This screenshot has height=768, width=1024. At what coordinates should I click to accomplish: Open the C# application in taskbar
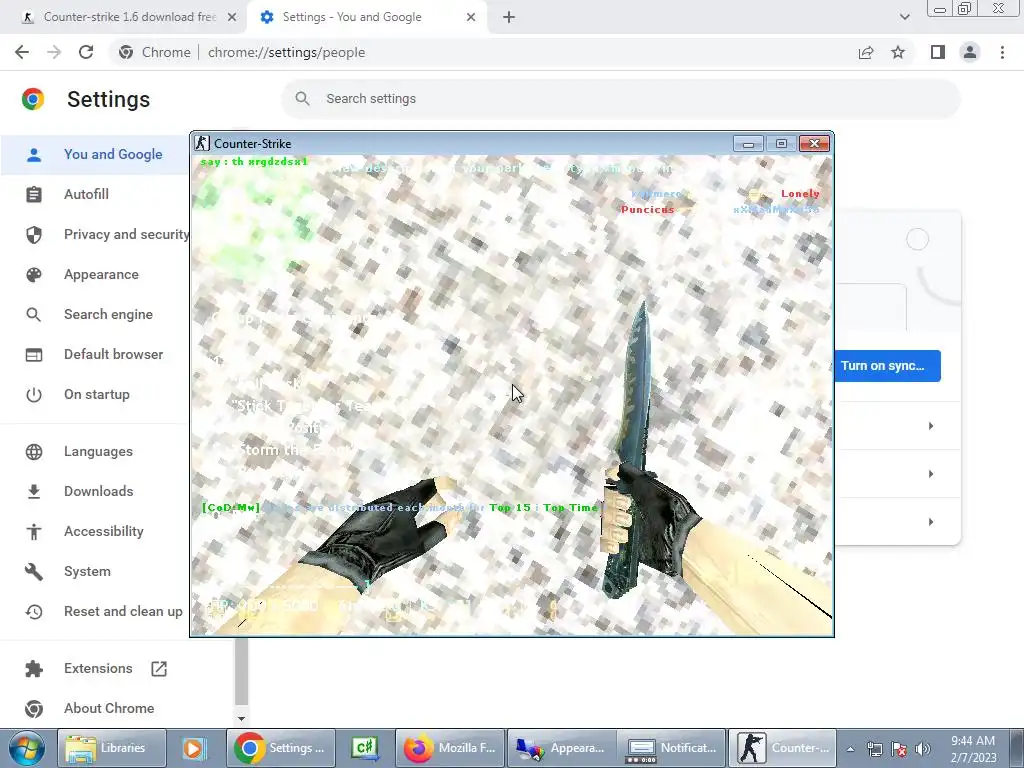coord(364,748)
